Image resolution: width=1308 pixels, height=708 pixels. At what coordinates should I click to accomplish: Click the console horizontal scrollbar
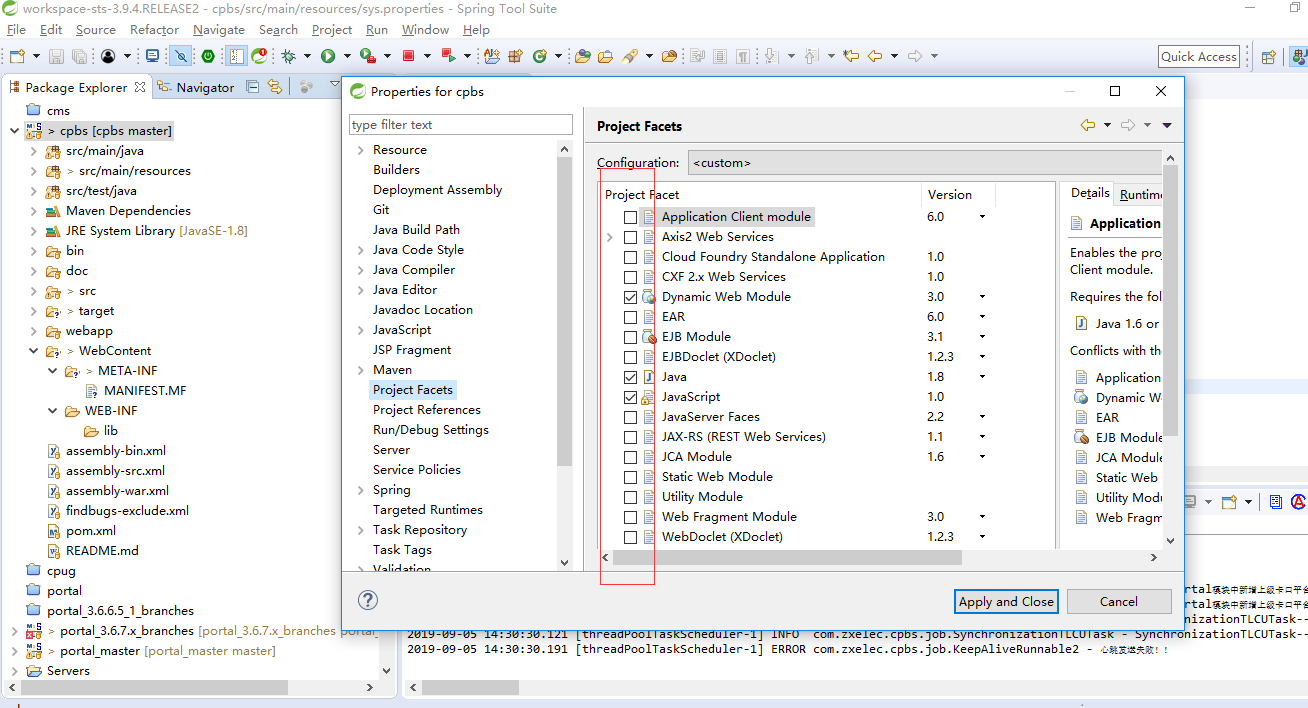coord(470,687)
